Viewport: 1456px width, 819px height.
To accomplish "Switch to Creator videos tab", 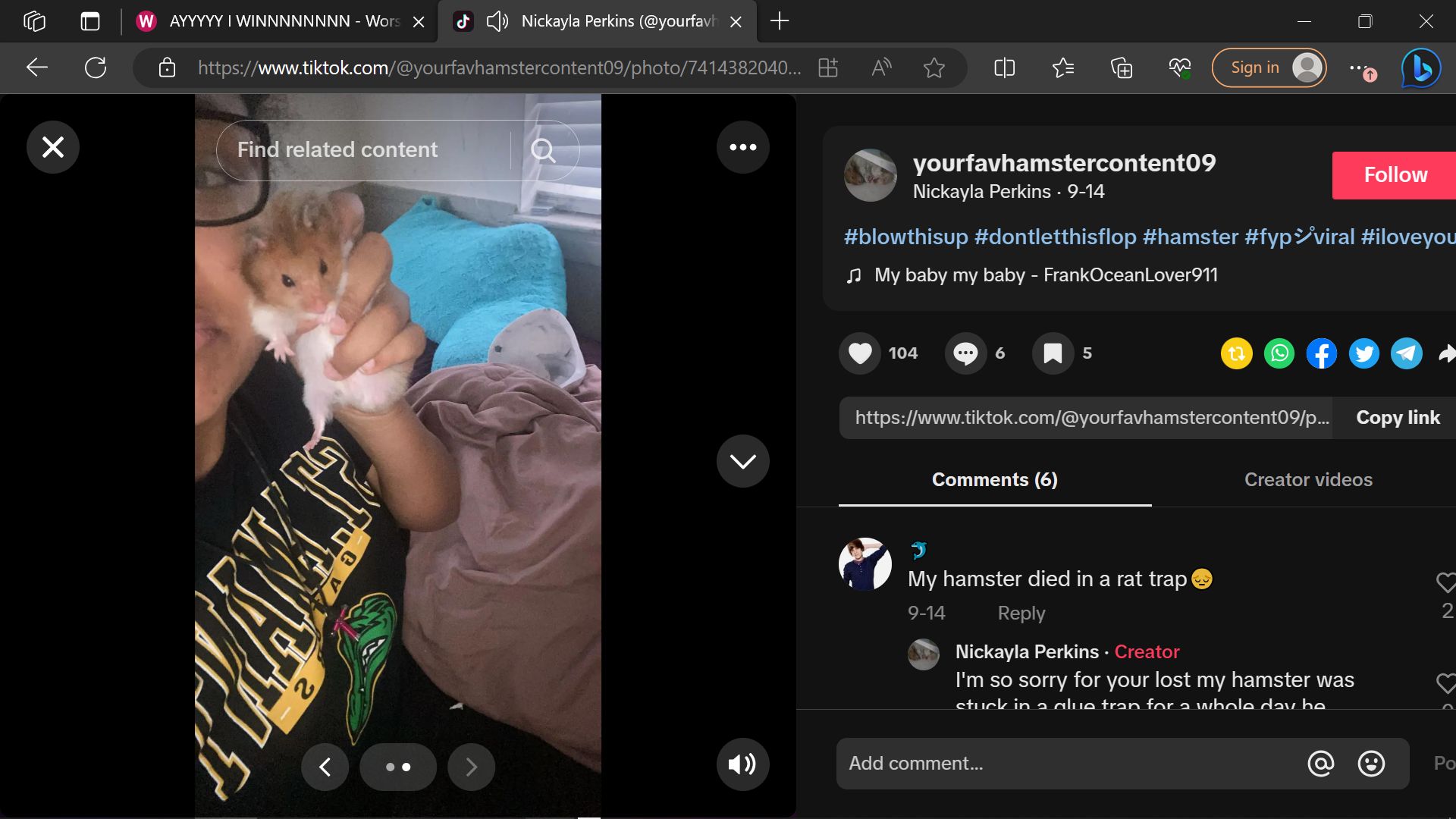I will point(1307,480).
